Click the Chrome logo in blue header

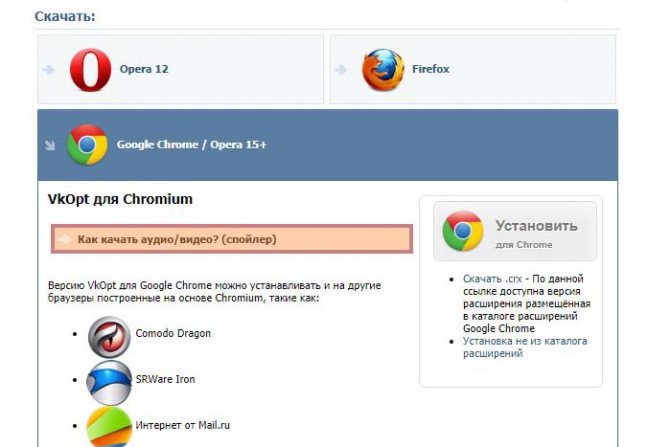coord(87,145)
